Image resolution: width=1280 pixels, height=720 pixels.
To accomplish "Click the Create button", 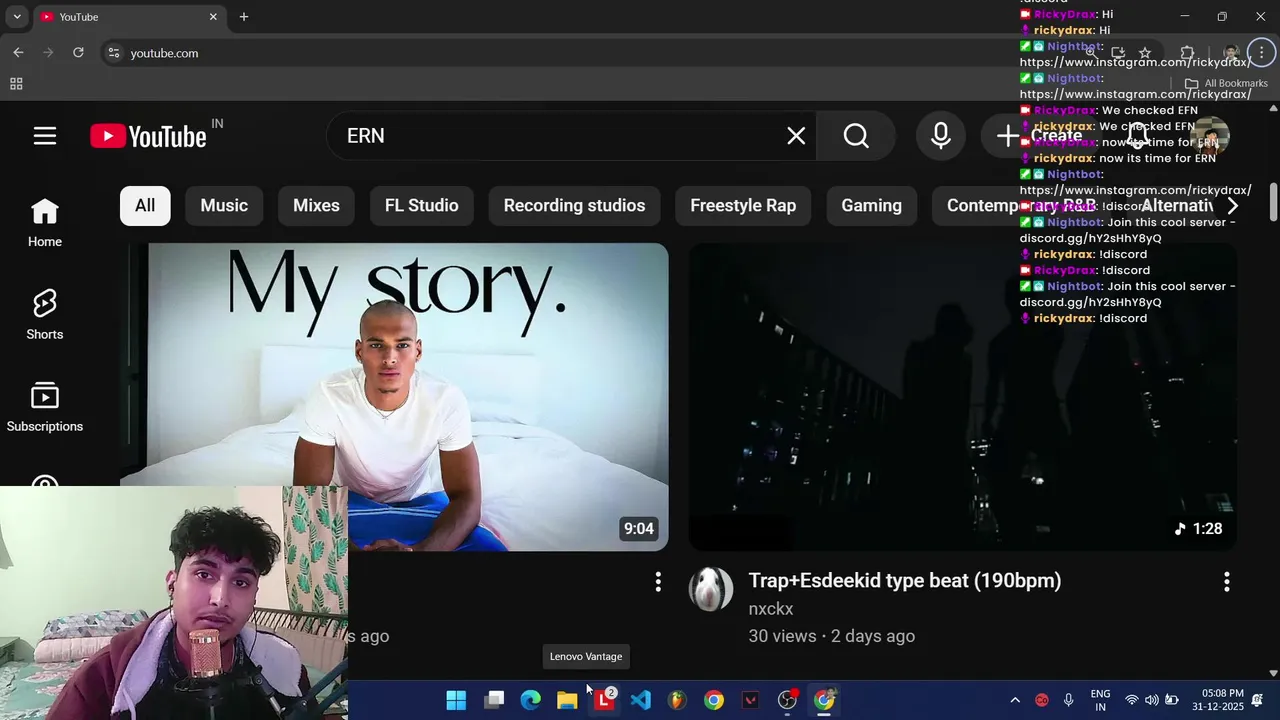I will (x=1040, y=136).
